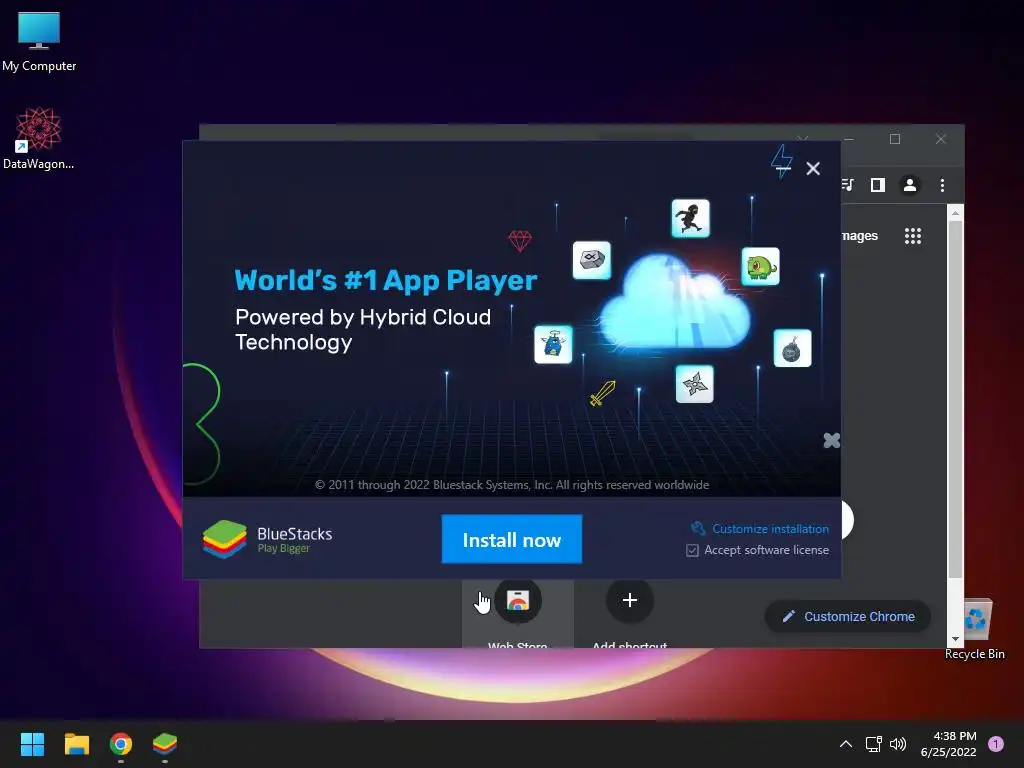Click the lightning bolt icon in the installer
This screenshot has height=768, width=1024.
coord(782,161)
